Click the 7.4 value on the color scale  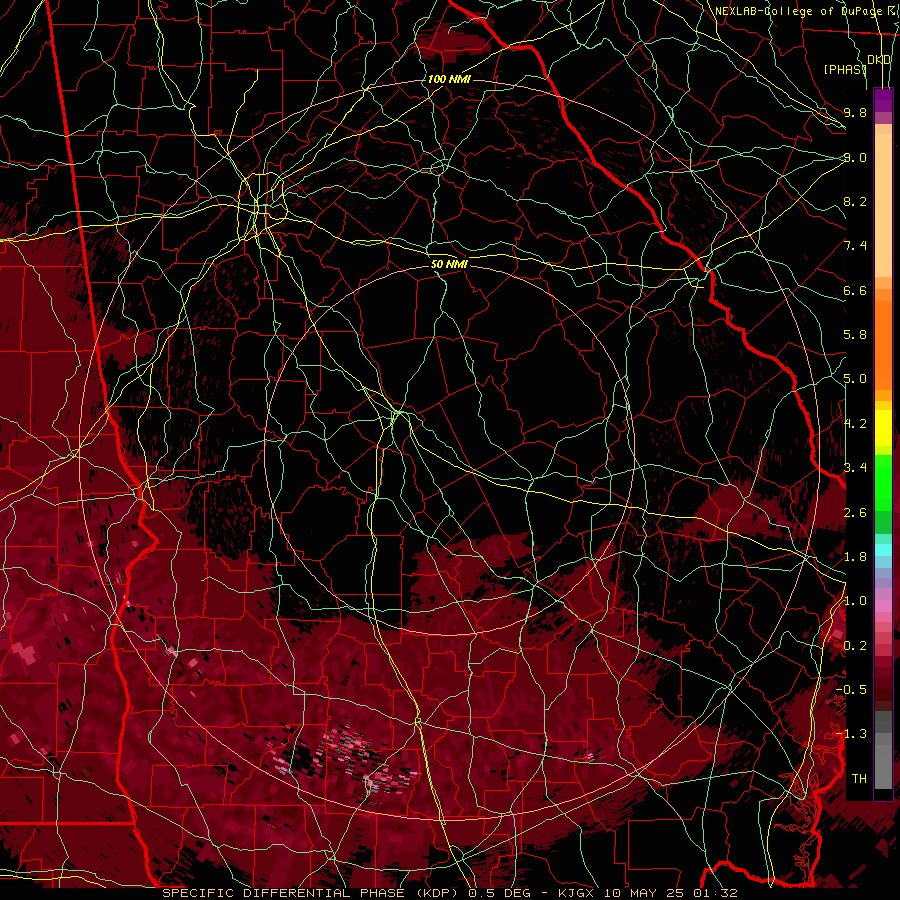[855, 246]
